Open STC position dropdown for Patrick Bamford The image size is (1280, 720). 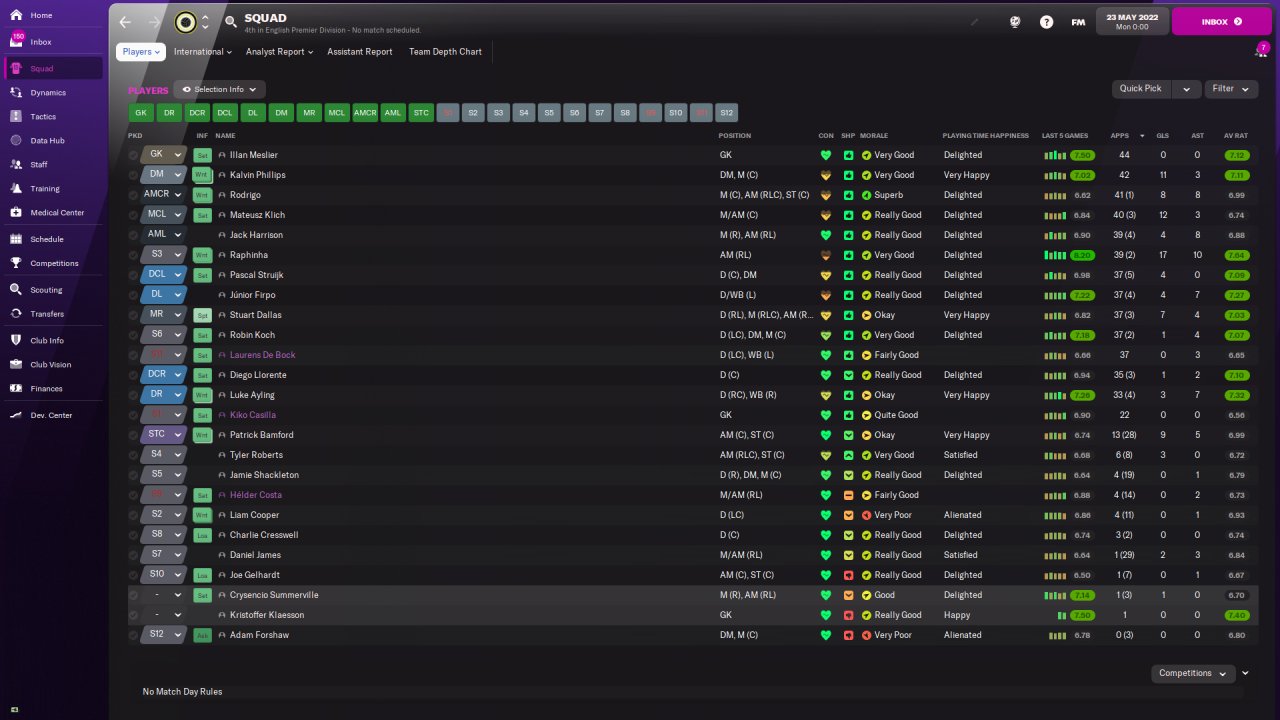coord(164,435)
